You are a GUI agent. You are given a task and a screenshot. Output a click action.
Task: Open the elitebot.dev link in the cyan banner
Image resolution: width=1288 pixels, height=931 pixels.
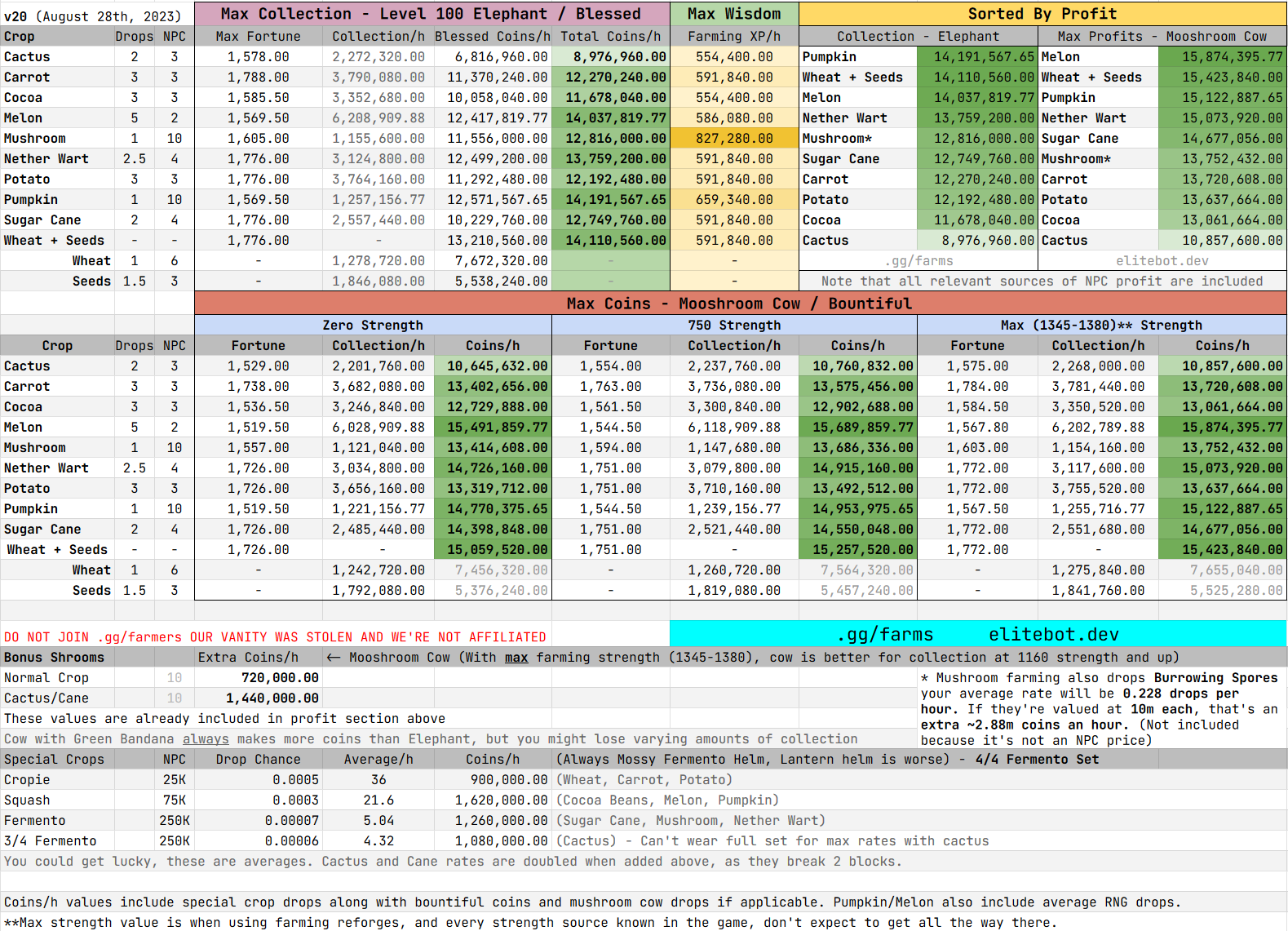coord(1053,634)
